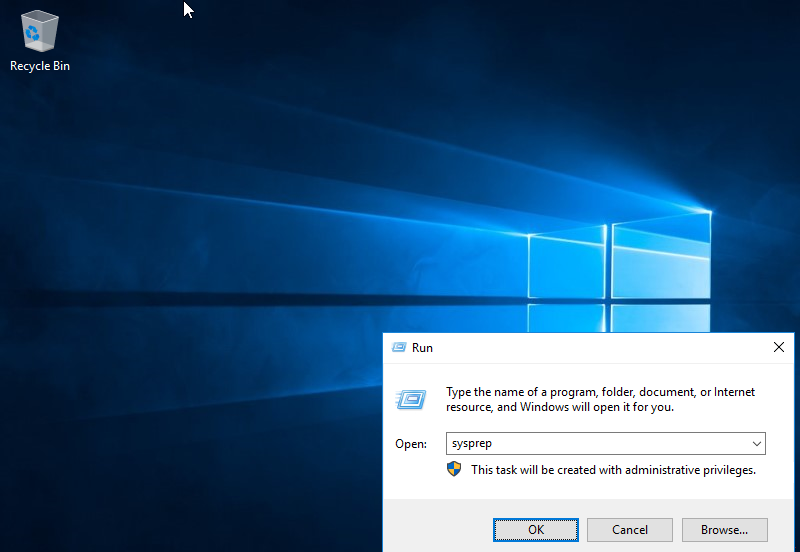Open the Recycle Bin desktop icon

pos(40,42)
